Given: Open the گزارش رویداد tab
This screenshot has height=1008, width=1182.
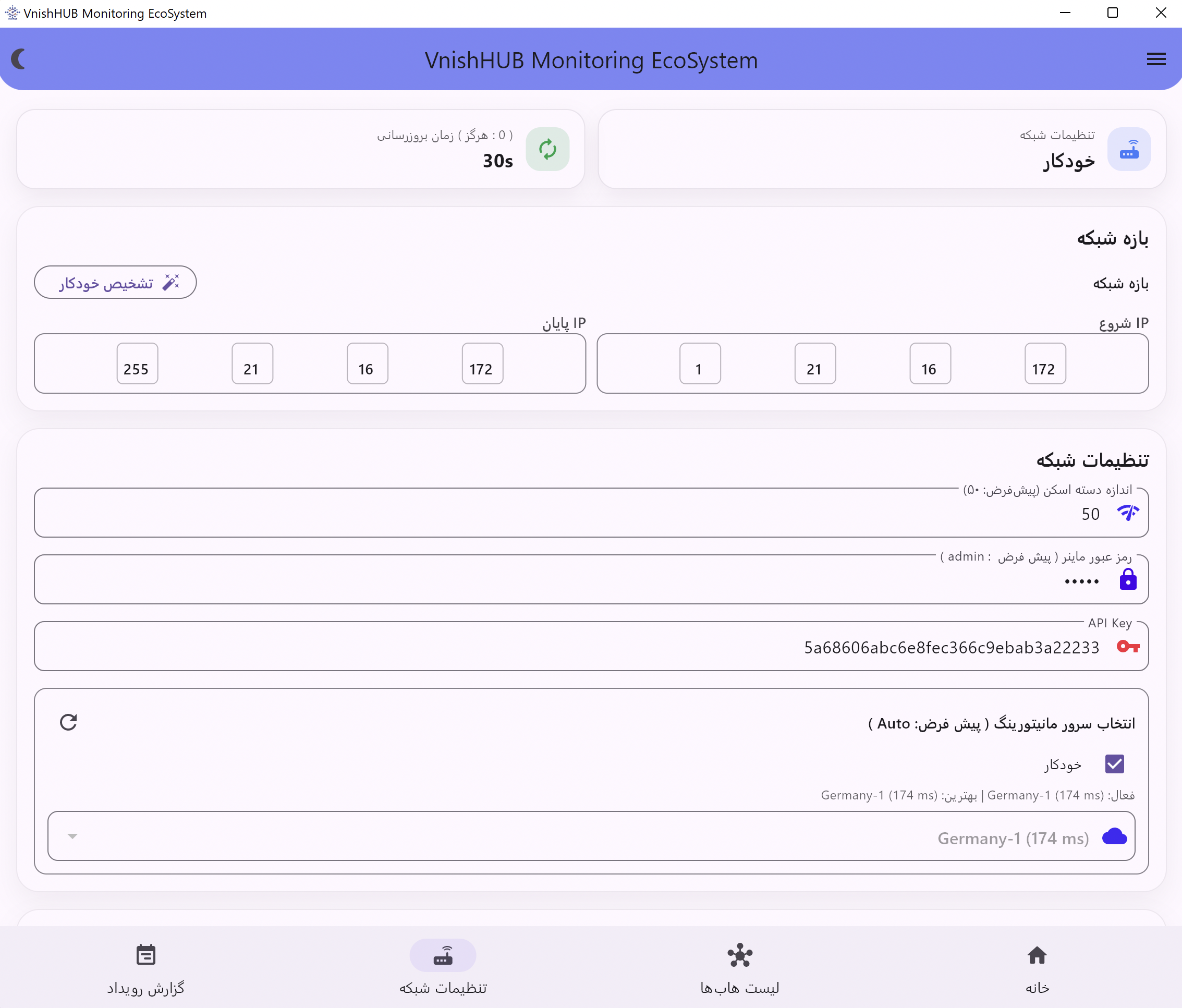Looking at the screenshot, I should [146, 967].
